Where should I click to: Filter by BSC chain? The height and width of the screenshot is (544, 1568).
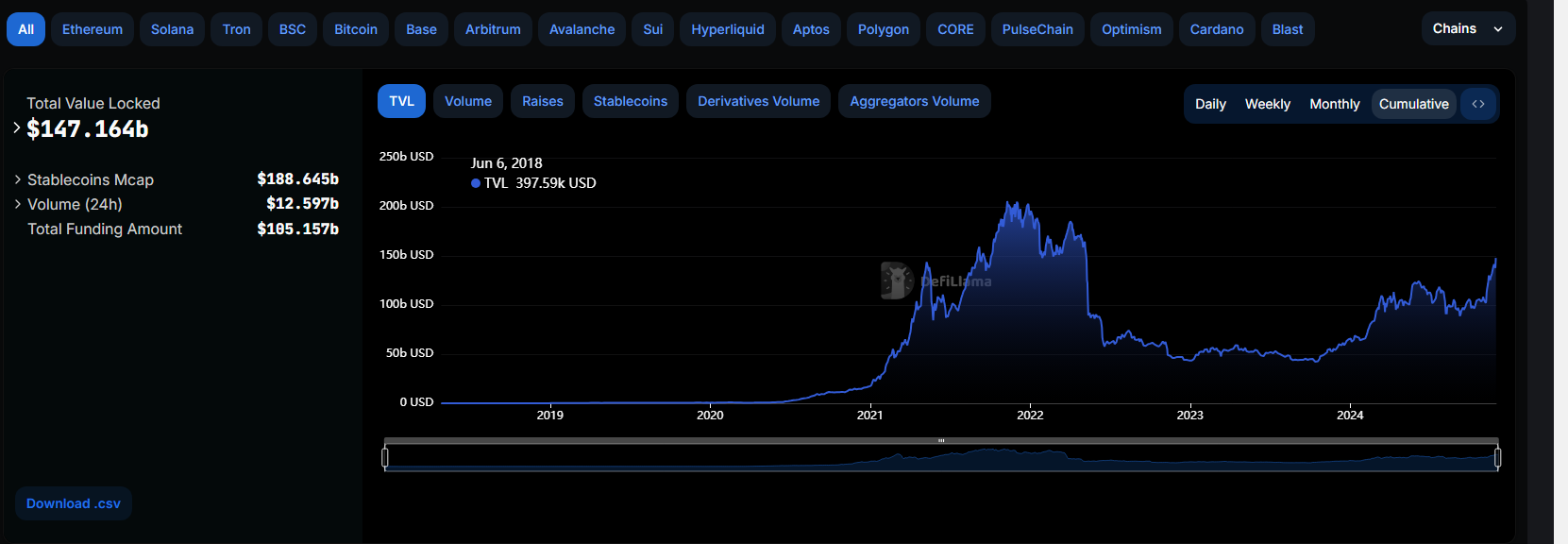[x=293, y=29]
